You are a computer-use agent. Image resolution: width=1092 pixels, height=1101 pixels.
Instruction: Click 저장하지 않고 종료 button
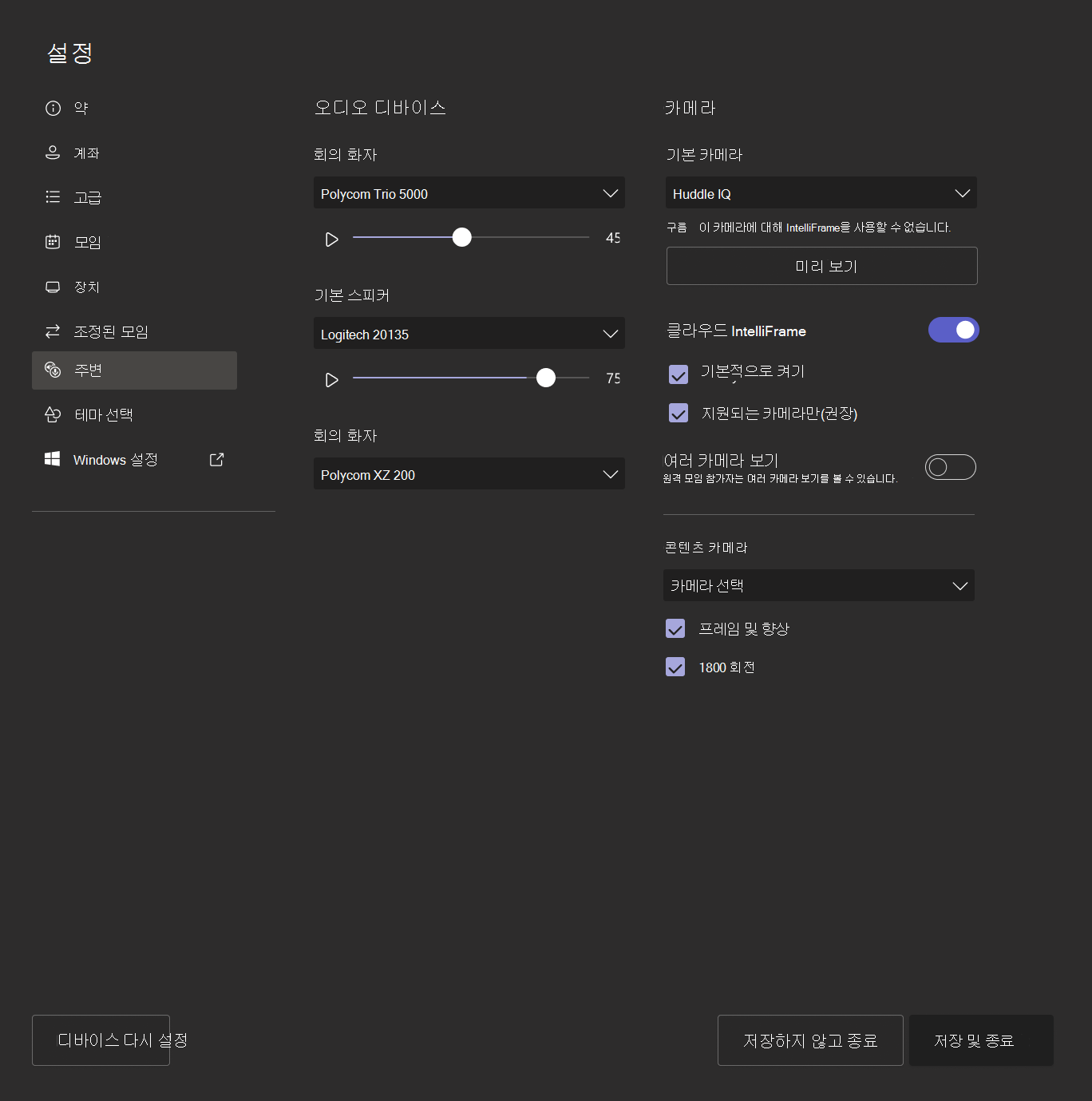810,1040
